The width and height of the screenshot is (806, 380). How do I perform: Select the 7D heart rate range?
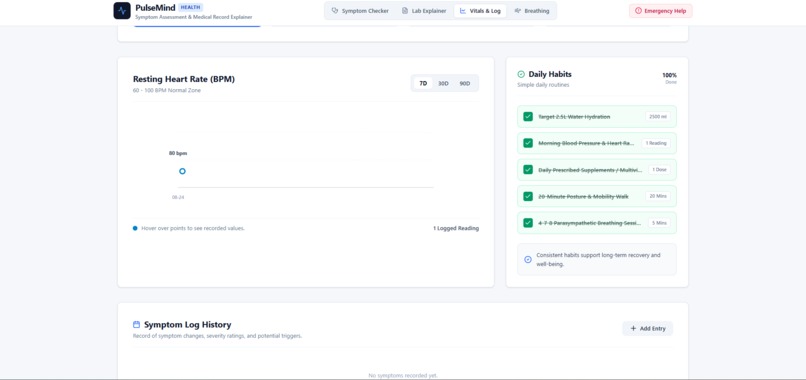click(423, 83)
